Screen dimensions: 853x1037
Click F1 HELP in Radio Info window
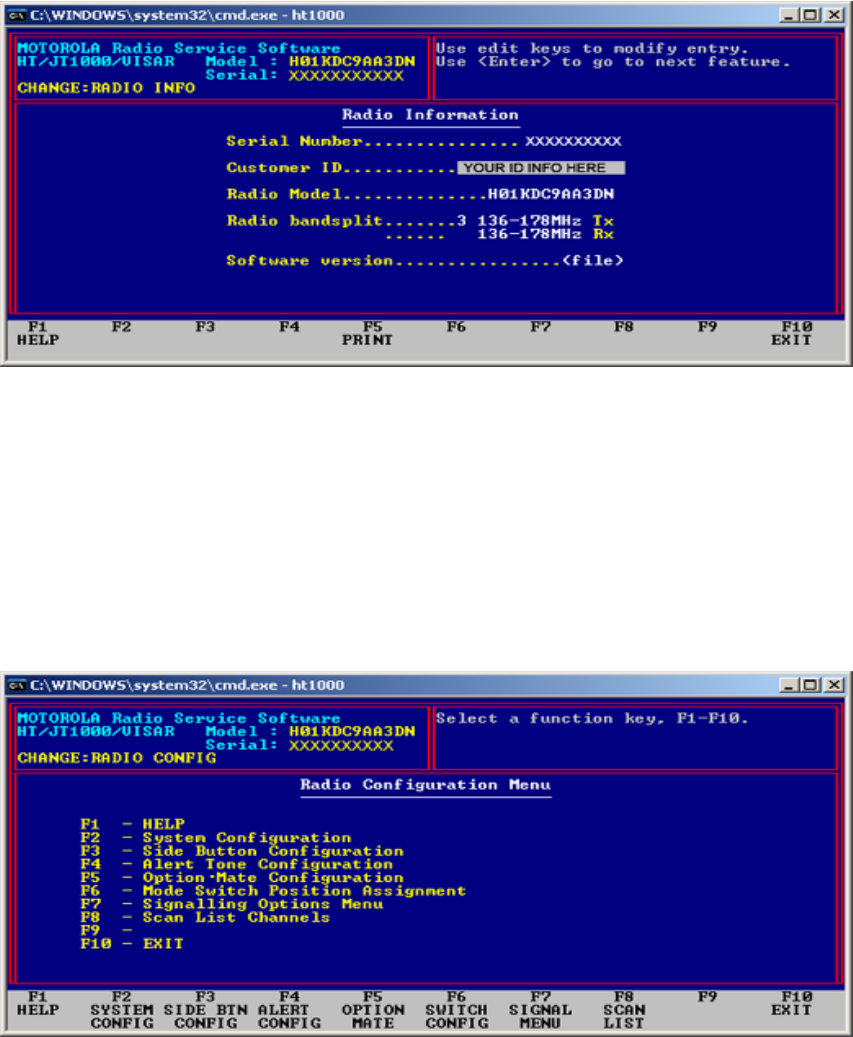click(38, 333)
